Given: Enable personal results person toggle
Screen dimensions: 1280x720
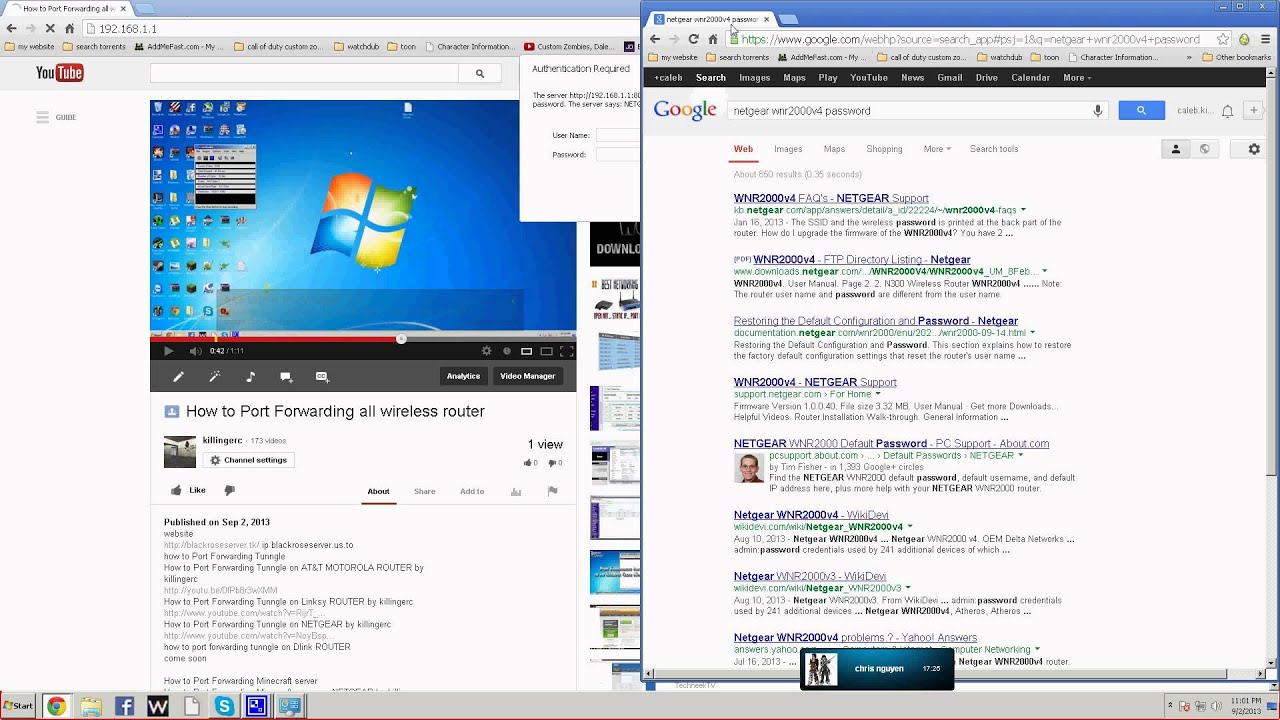Looking at the screenshot, I should [x=1175, y=149].
